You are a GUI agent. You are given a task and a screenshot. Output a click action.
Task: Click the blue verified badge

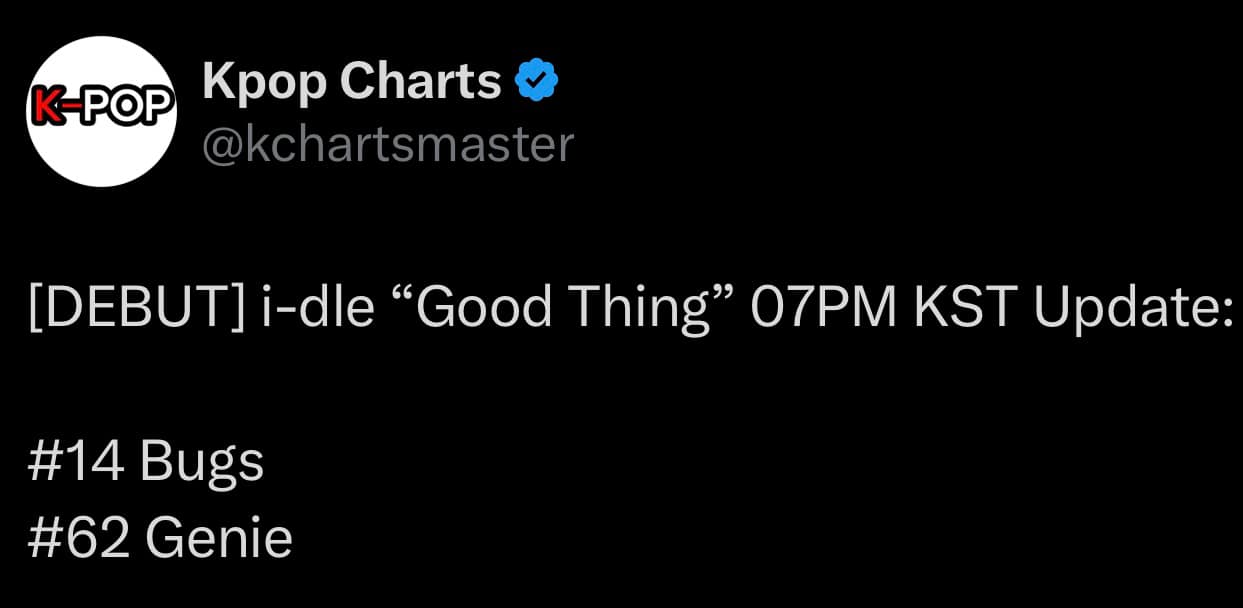pos(536,81)
